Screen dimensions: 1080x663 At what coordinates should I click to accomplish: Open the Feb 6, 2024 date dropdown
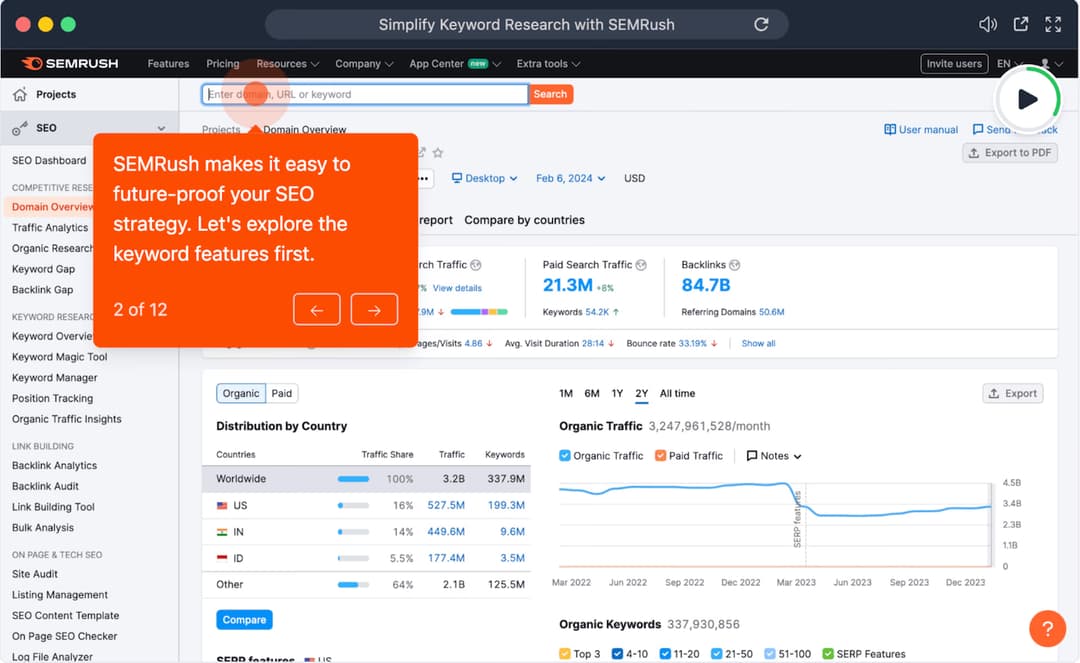tap(570, 178)
